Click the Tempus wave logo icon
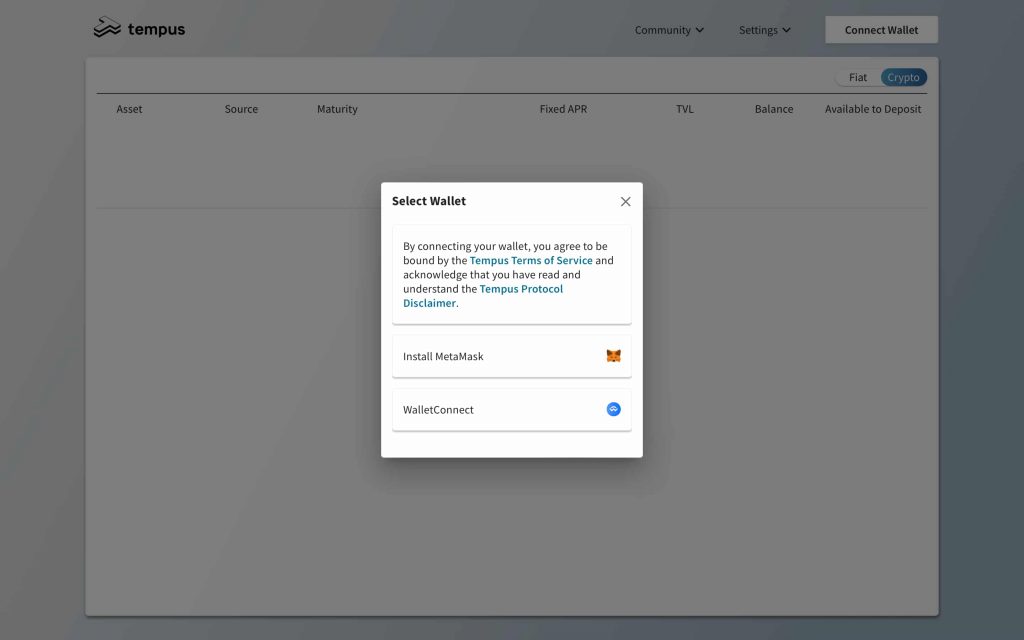1024x640 pixels. pos(107,28)
